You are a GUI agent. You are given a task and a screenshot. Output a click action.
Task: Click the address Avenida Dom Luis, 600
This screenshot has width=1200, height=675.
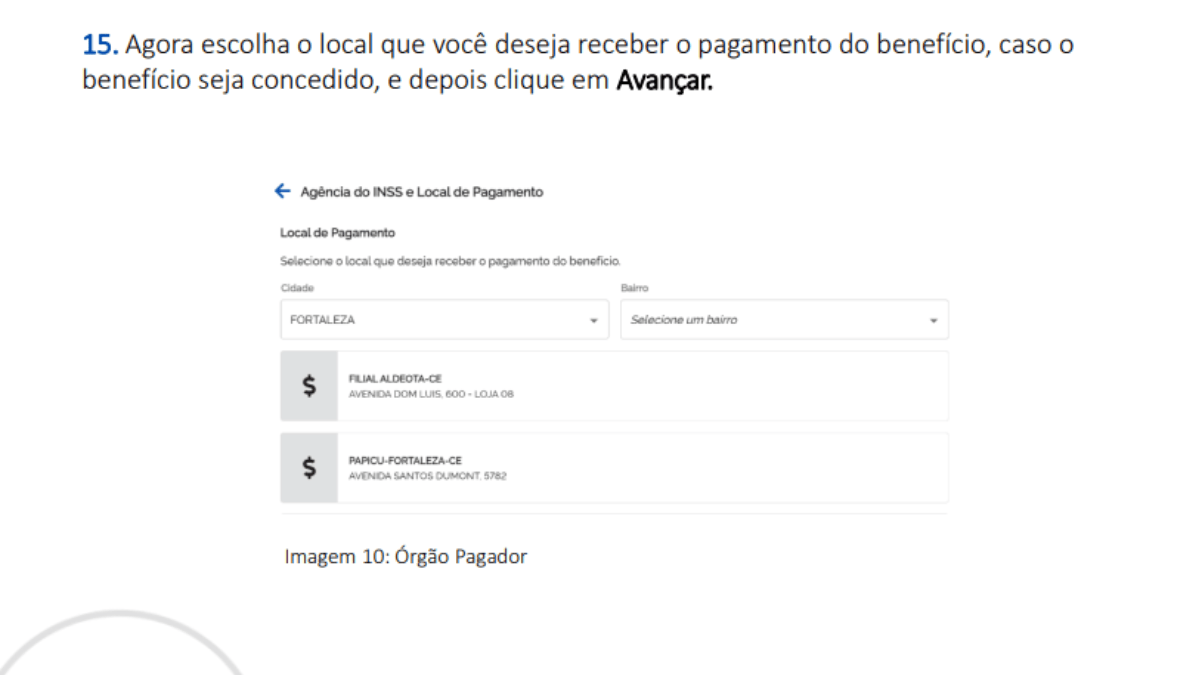coord(431,394)
